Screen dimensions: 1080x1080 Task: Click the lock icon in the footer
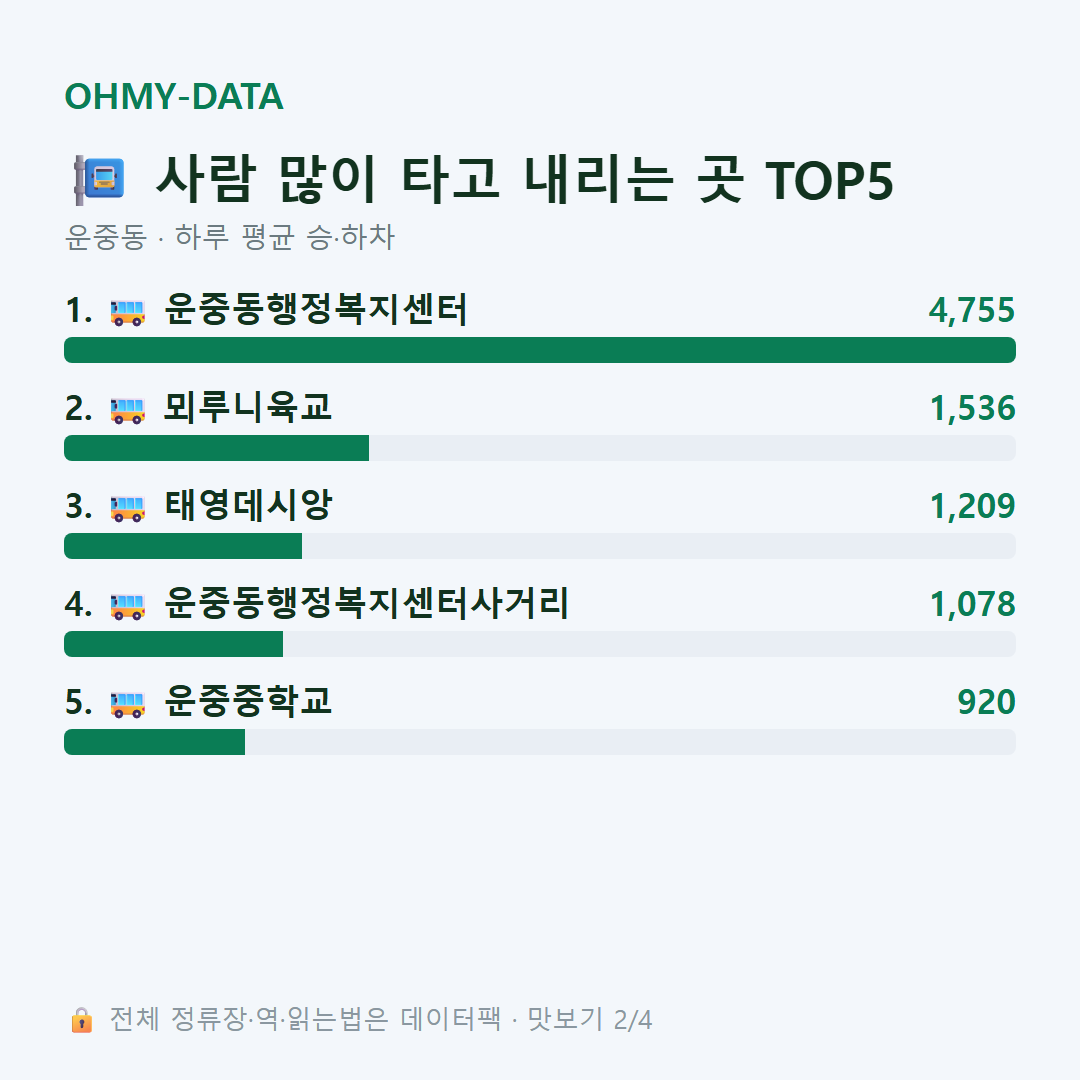pyautogui.click(x=81, y=1019)
